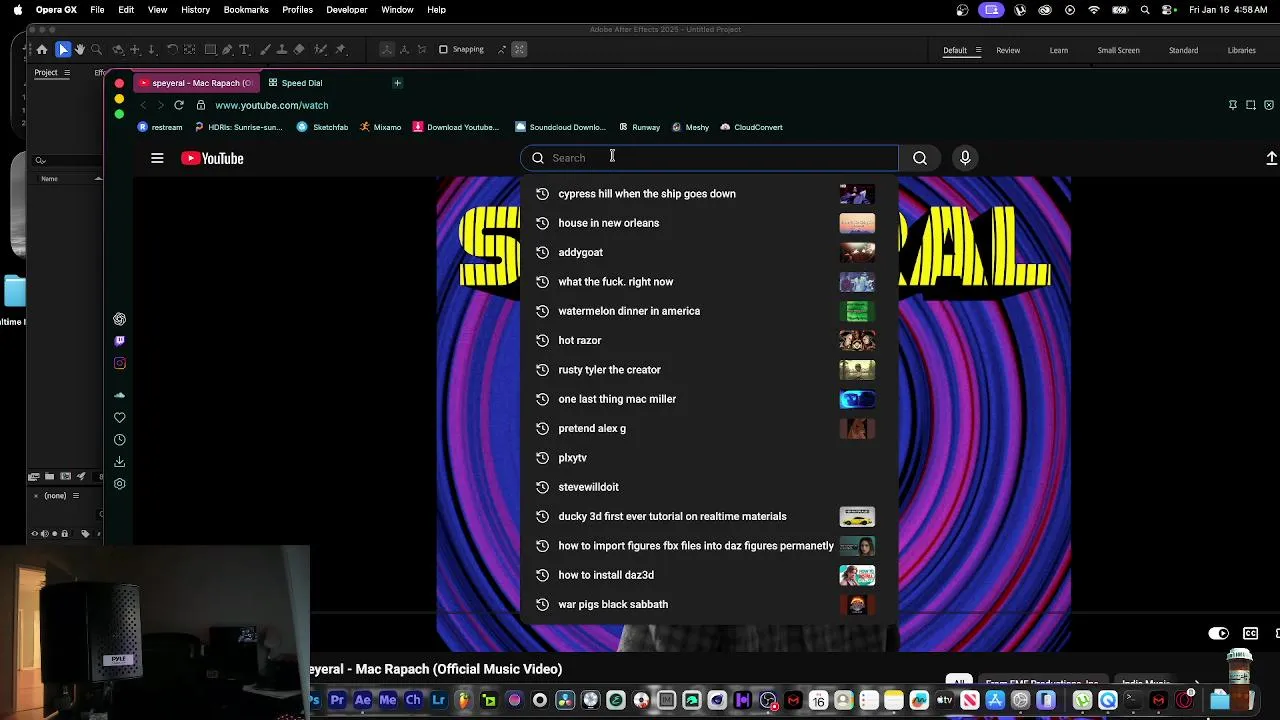Image resolution: width=1280 pixels, height=720 pixels.
Task: Click the YouTube search magnifier button
Action: (920, 158)
